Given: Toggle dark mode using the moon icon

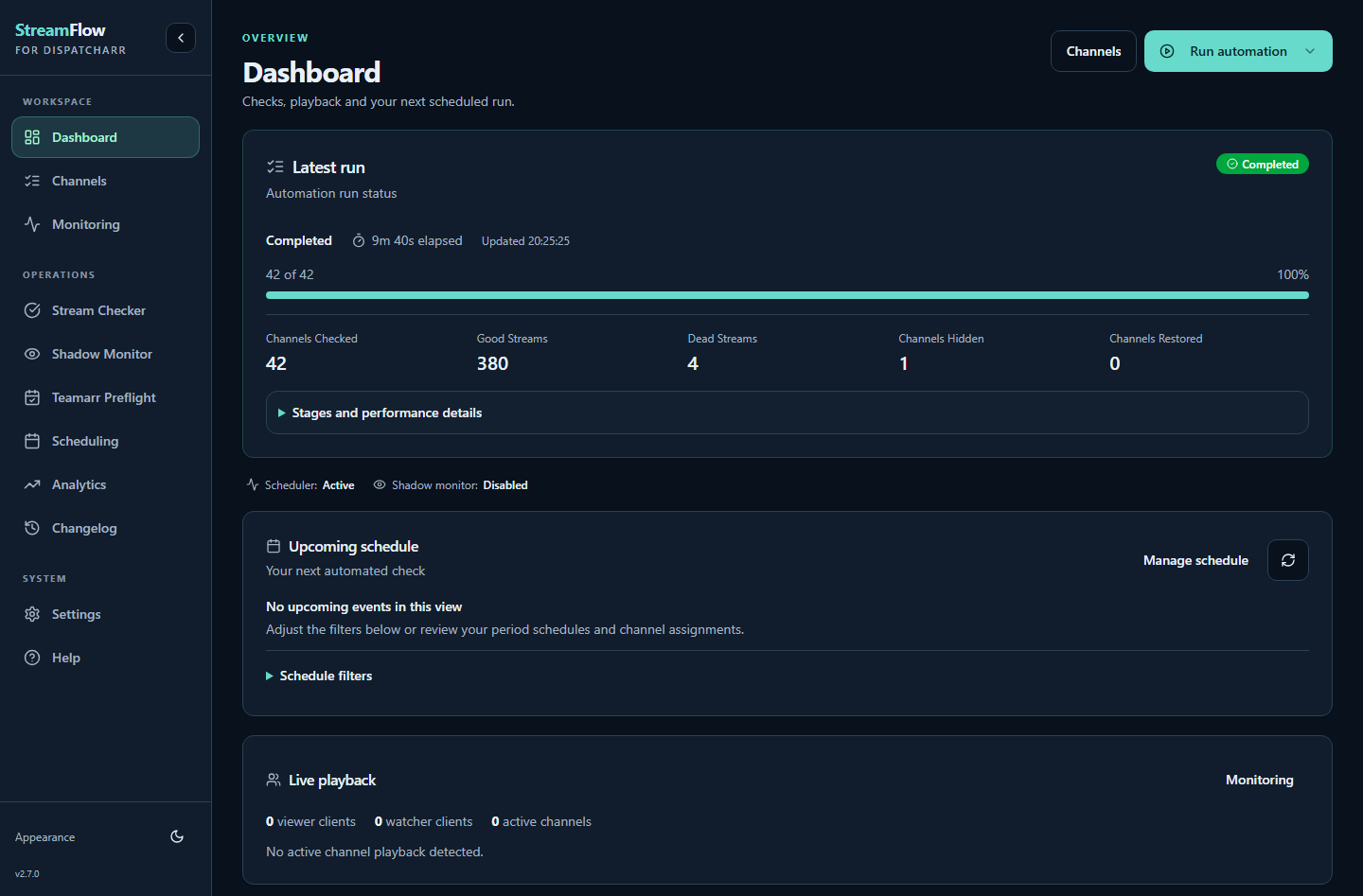Looking at the screenshot, I should pyautogui.click(x=177, y=836).
